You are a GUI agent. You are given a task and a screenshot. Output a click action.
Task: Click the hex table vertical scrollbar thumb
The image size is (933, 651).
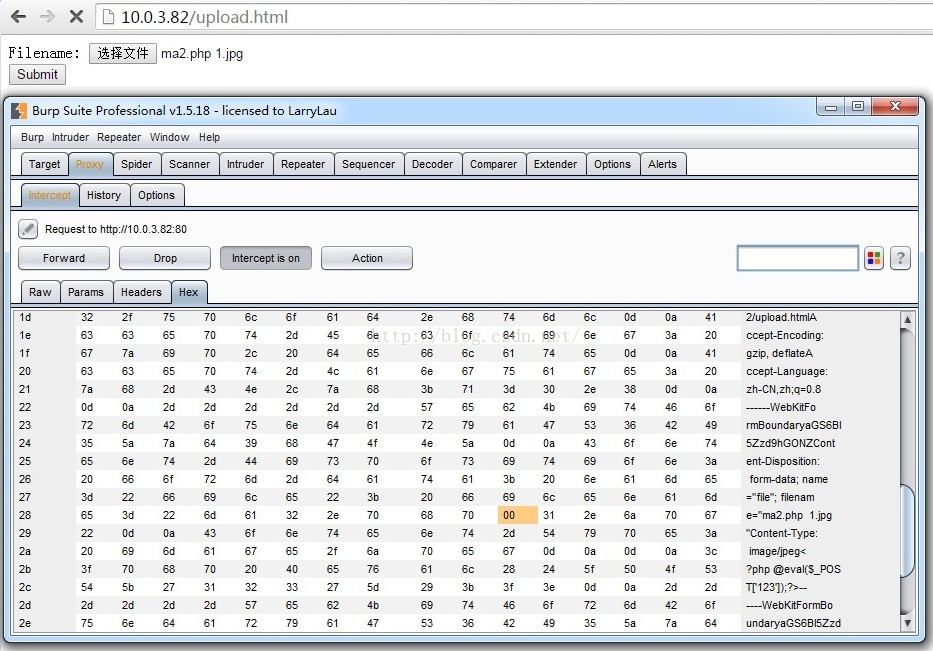tap(907, 531)
